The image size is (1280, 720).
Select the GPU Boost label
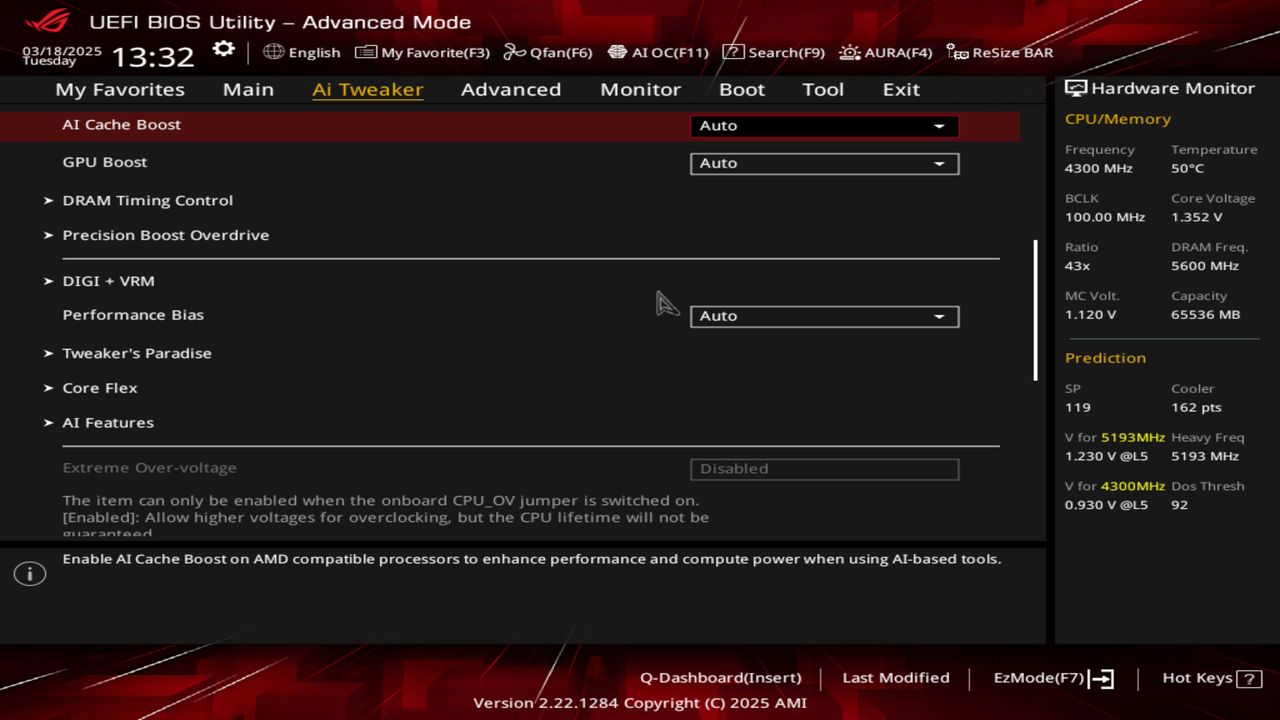tap(105, 162)
